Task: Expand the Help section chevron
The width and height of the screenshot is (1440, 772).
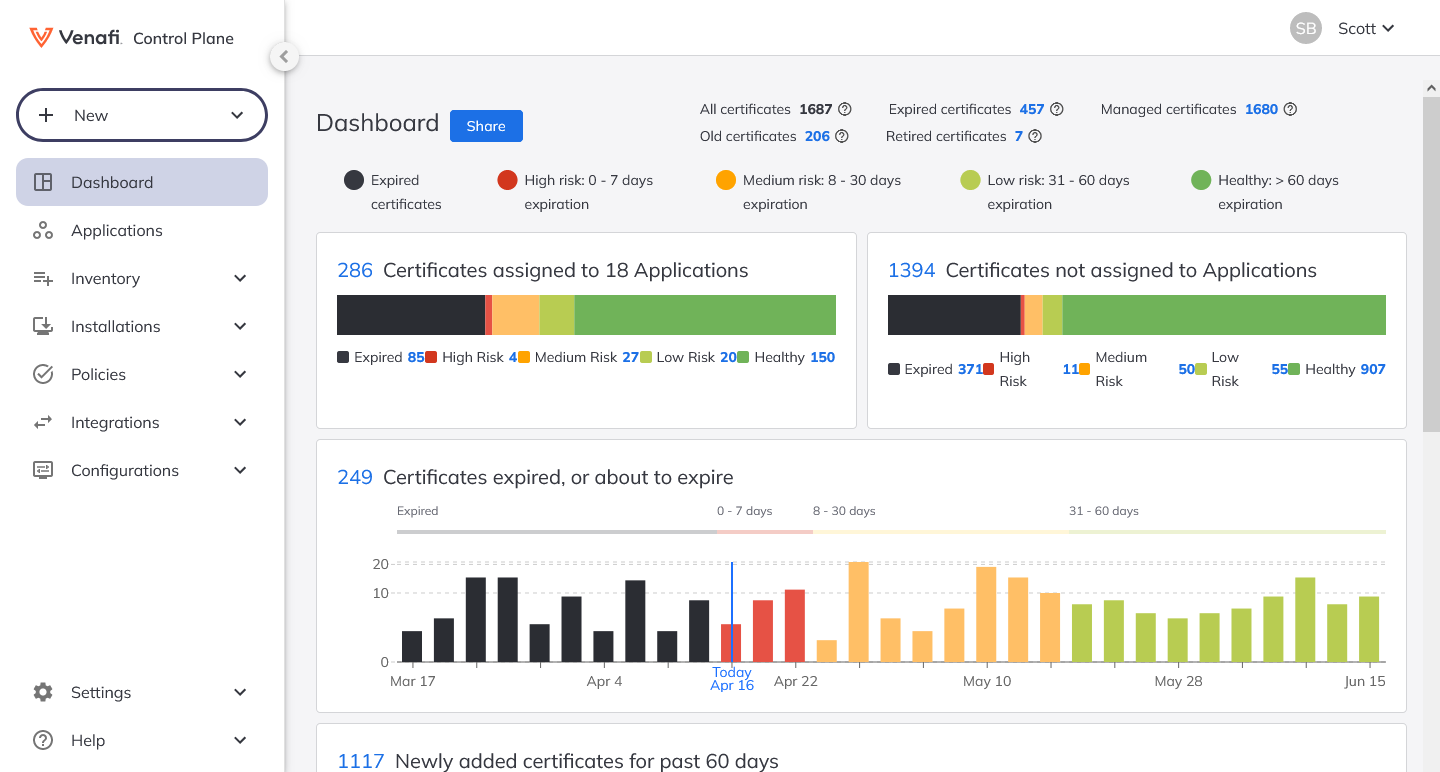Action: pos(240,740)
